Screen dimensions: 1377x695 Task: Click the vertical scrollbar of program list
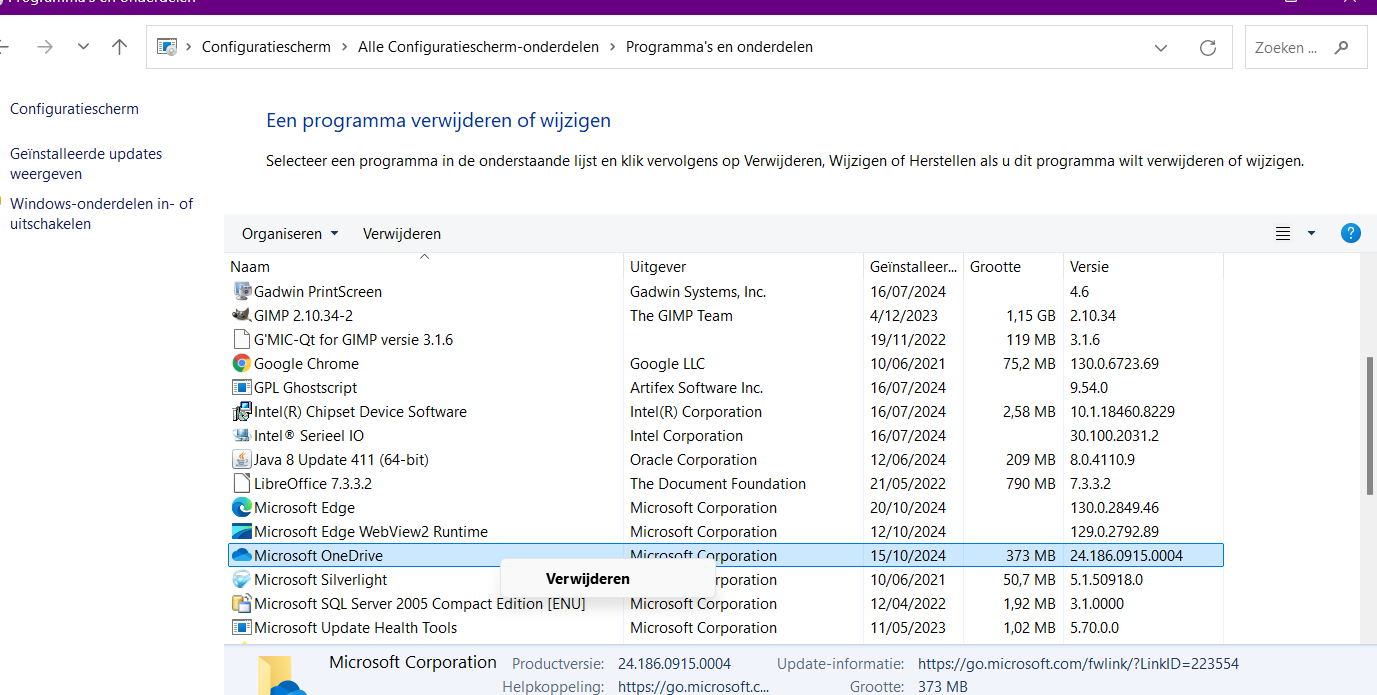coord(1369,425)
